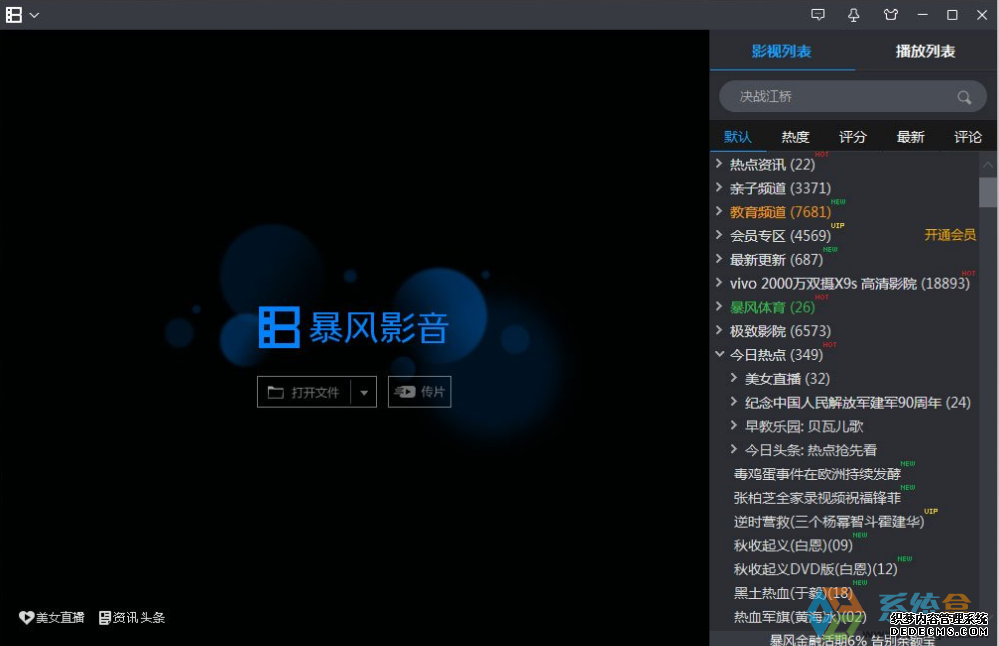Play 秋收起义DVD版(白恩)(12) item

point(815,569)
